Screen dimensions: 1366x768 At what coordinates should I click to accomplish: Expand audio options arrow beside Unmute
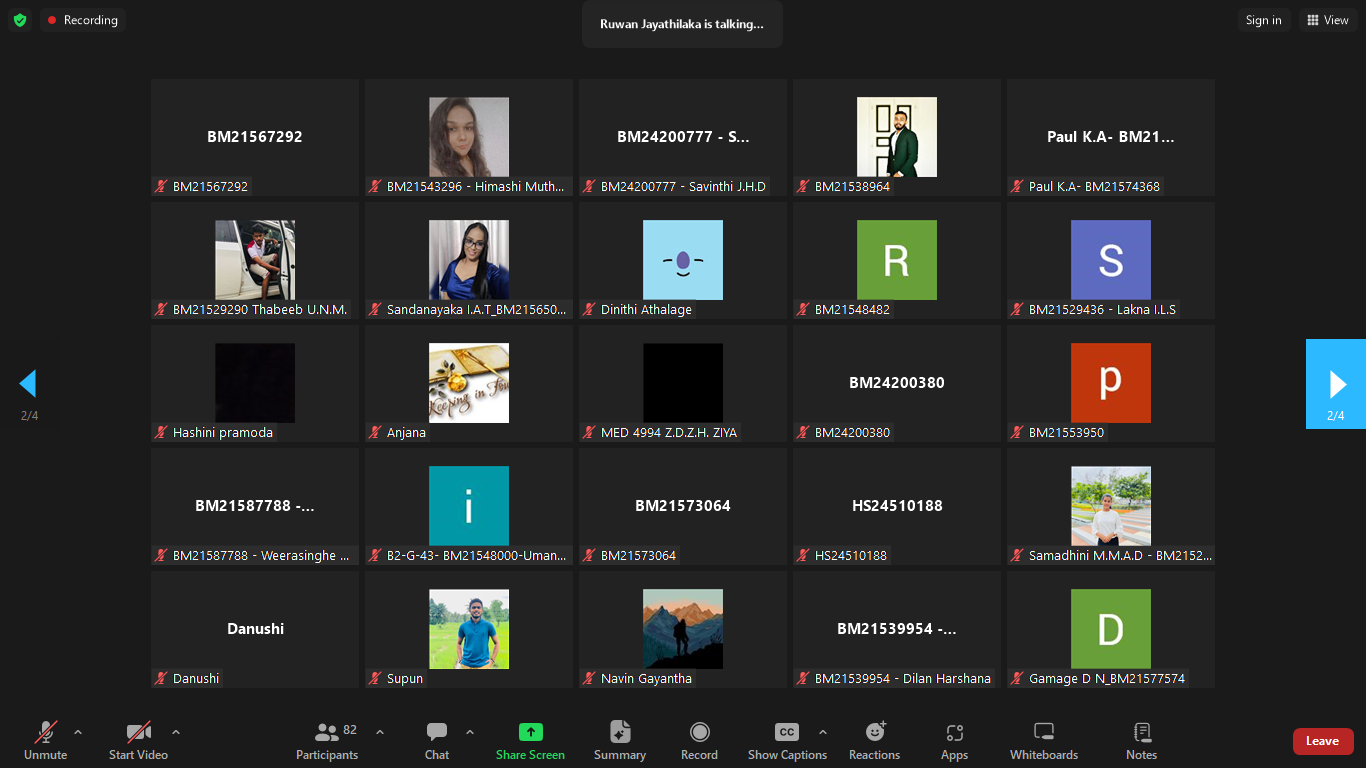[78, 732]
